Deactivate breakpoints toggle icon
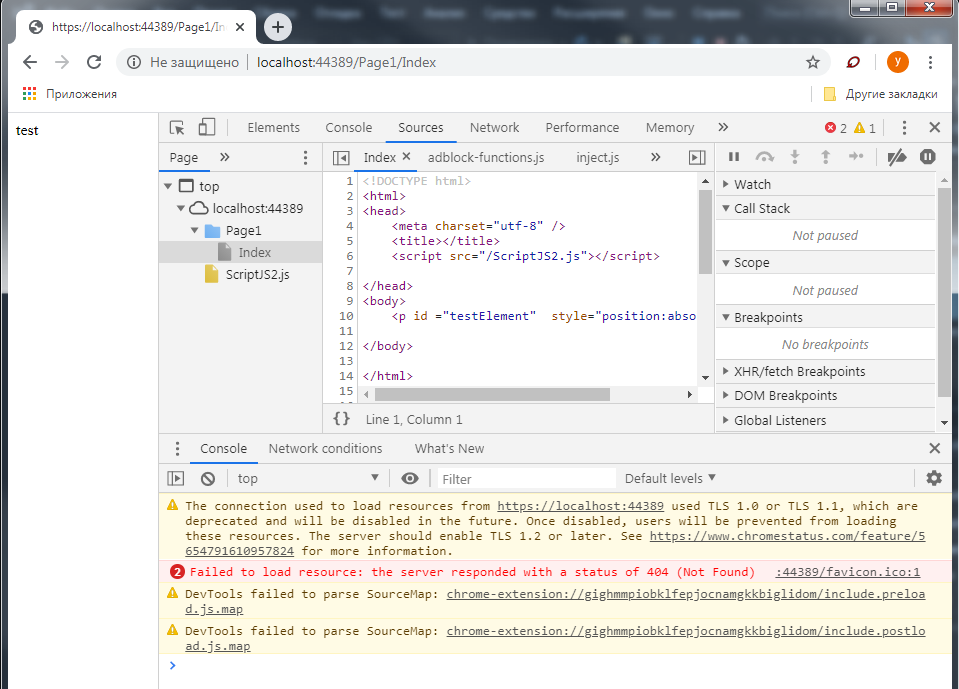 [x=897, y=157]
